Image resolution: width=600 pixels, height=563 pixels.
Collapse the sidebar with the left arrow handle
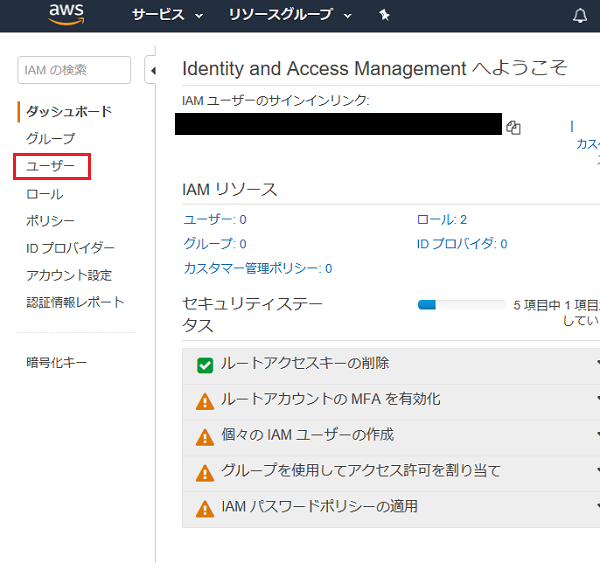click(151, 70)
